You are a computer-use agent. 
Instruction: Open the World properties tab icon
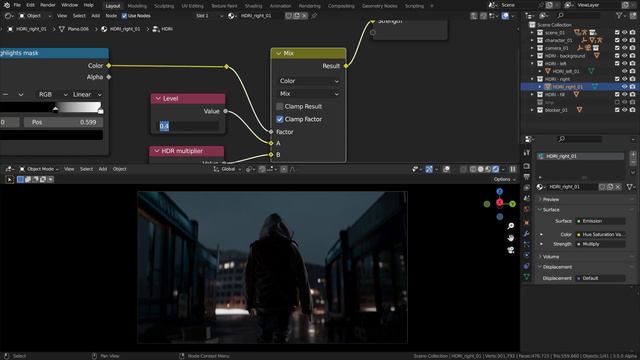tap(527, 209)
